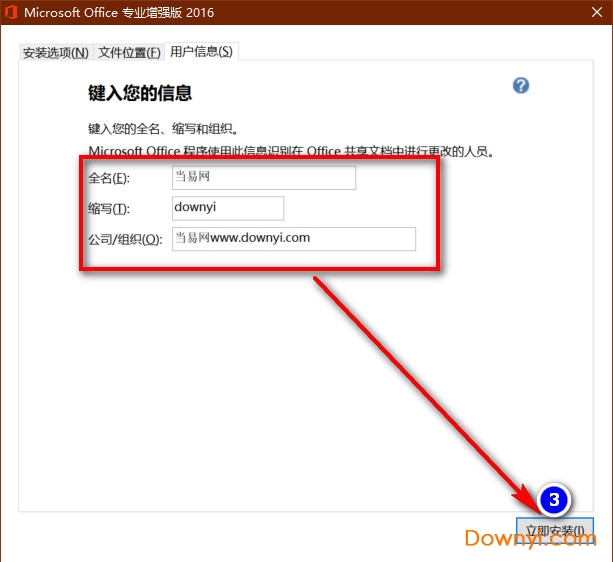Click the 键入您的全名、缩写和组织 instruction text
The height and width of the screenshot is (562, 613).
click(x=162, y=129)
